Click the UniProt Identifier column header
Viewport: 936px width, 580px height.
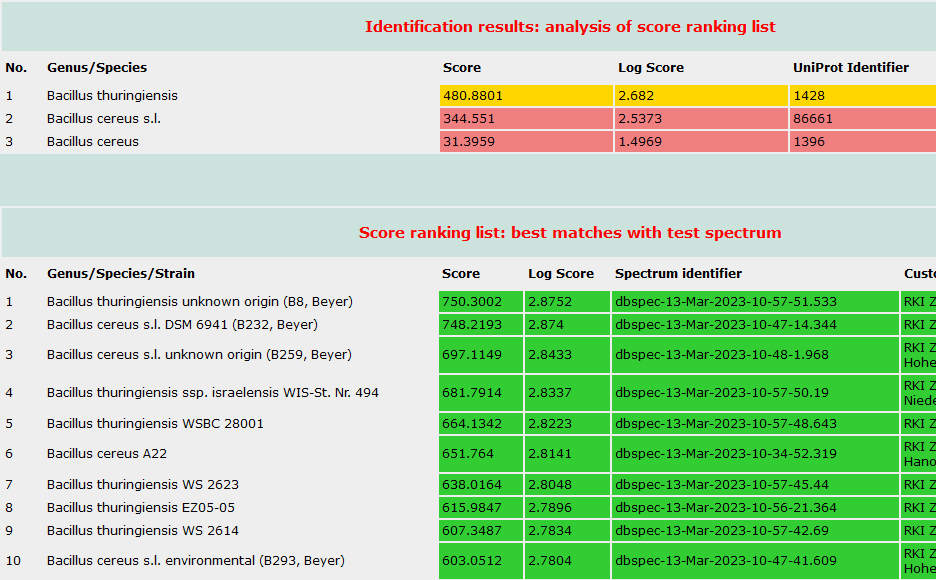850,68
